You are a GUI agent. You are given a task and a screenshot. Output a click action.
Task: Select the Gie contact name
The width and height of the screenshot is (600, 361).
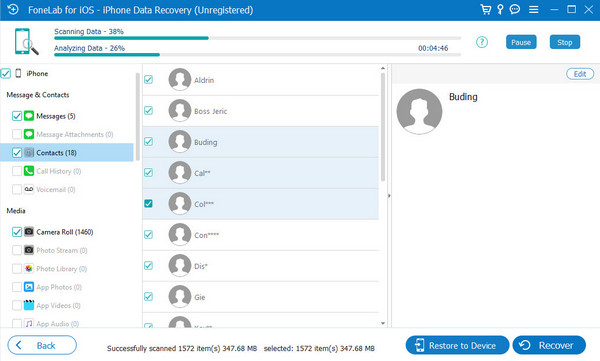tap(200, 297)
